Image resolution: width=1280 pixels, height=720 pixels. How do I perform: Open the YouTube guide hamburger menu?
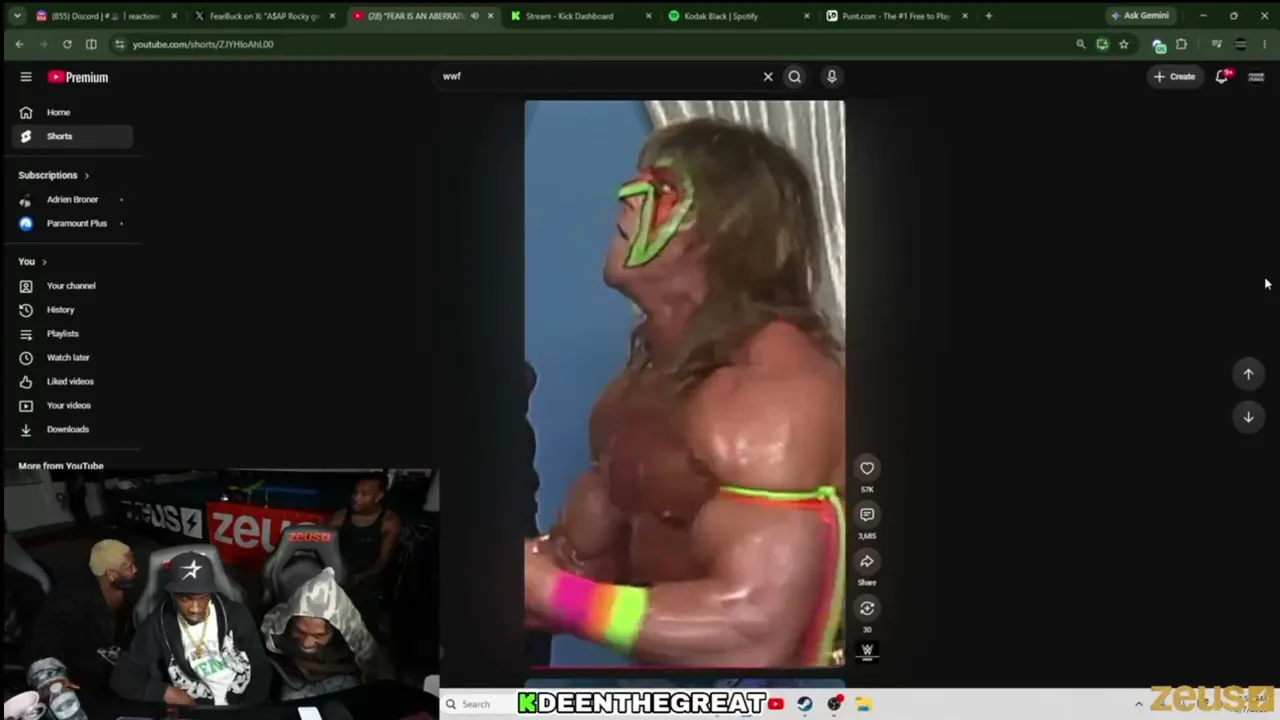(26, 77)
